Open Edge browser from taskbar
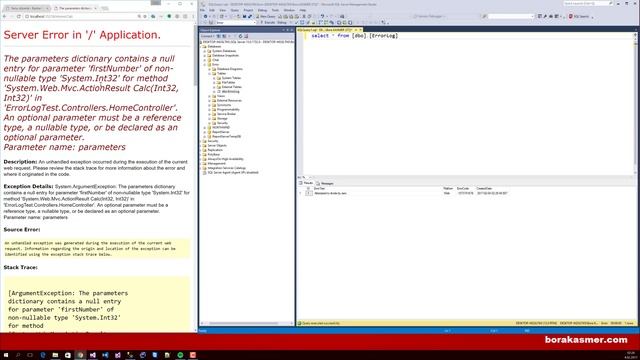The image size is (640, 360). 43,355
